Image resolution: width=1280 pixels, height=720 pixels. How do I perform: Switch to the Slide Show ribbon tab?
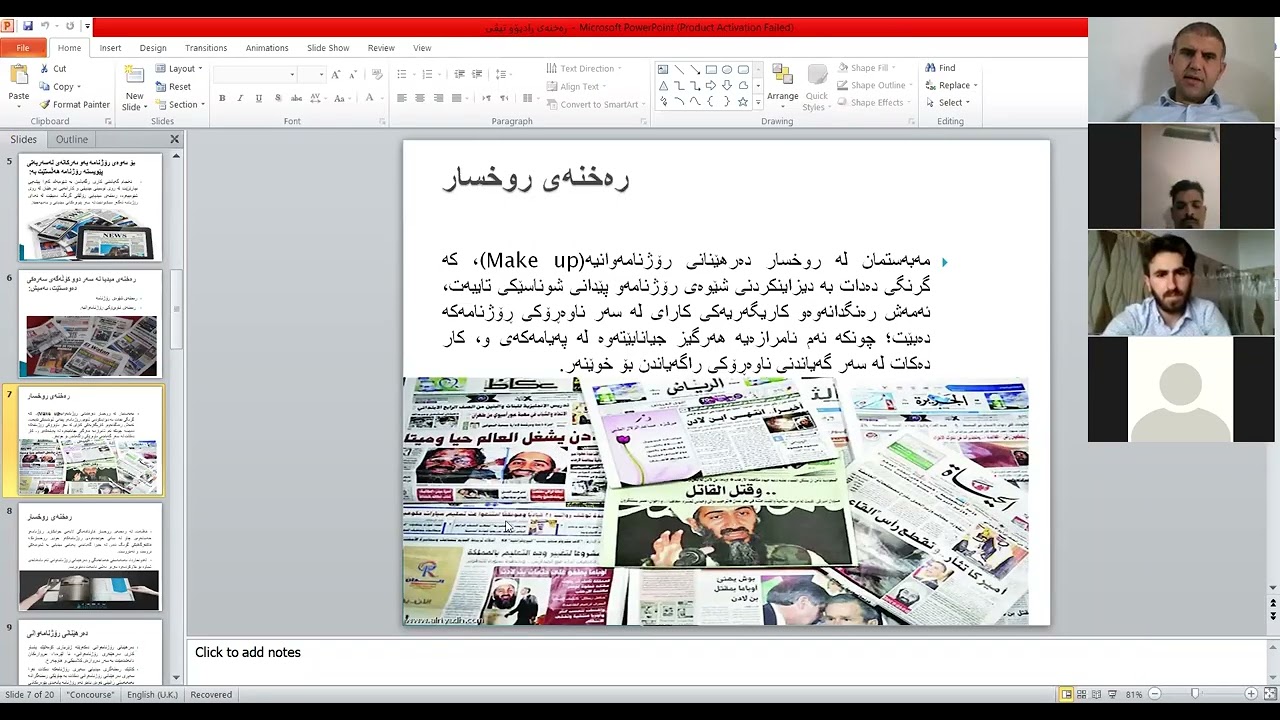pos(328,48)
